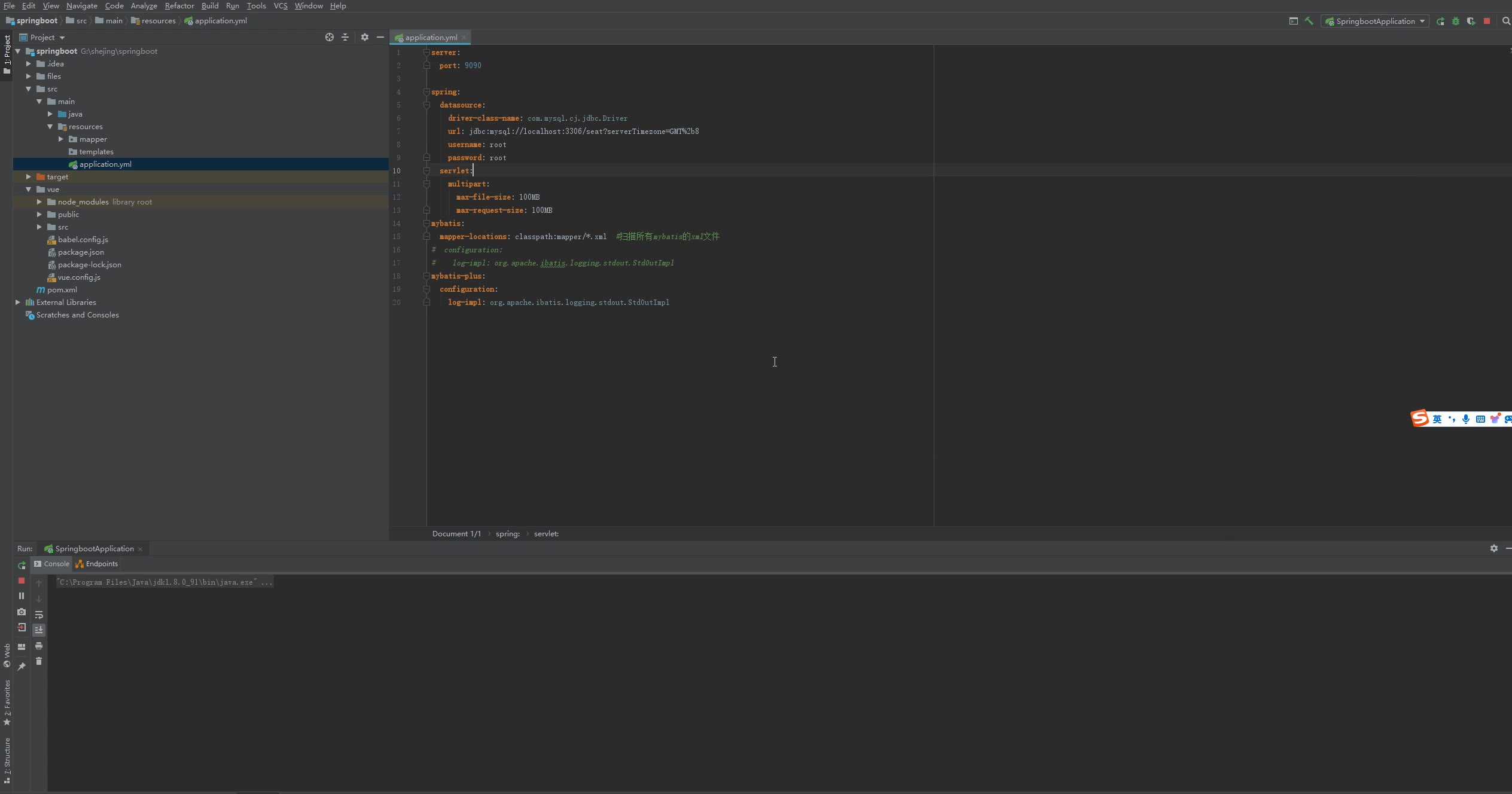
Task: Click the Dump Threads camera icon
Action: point(22,612)
